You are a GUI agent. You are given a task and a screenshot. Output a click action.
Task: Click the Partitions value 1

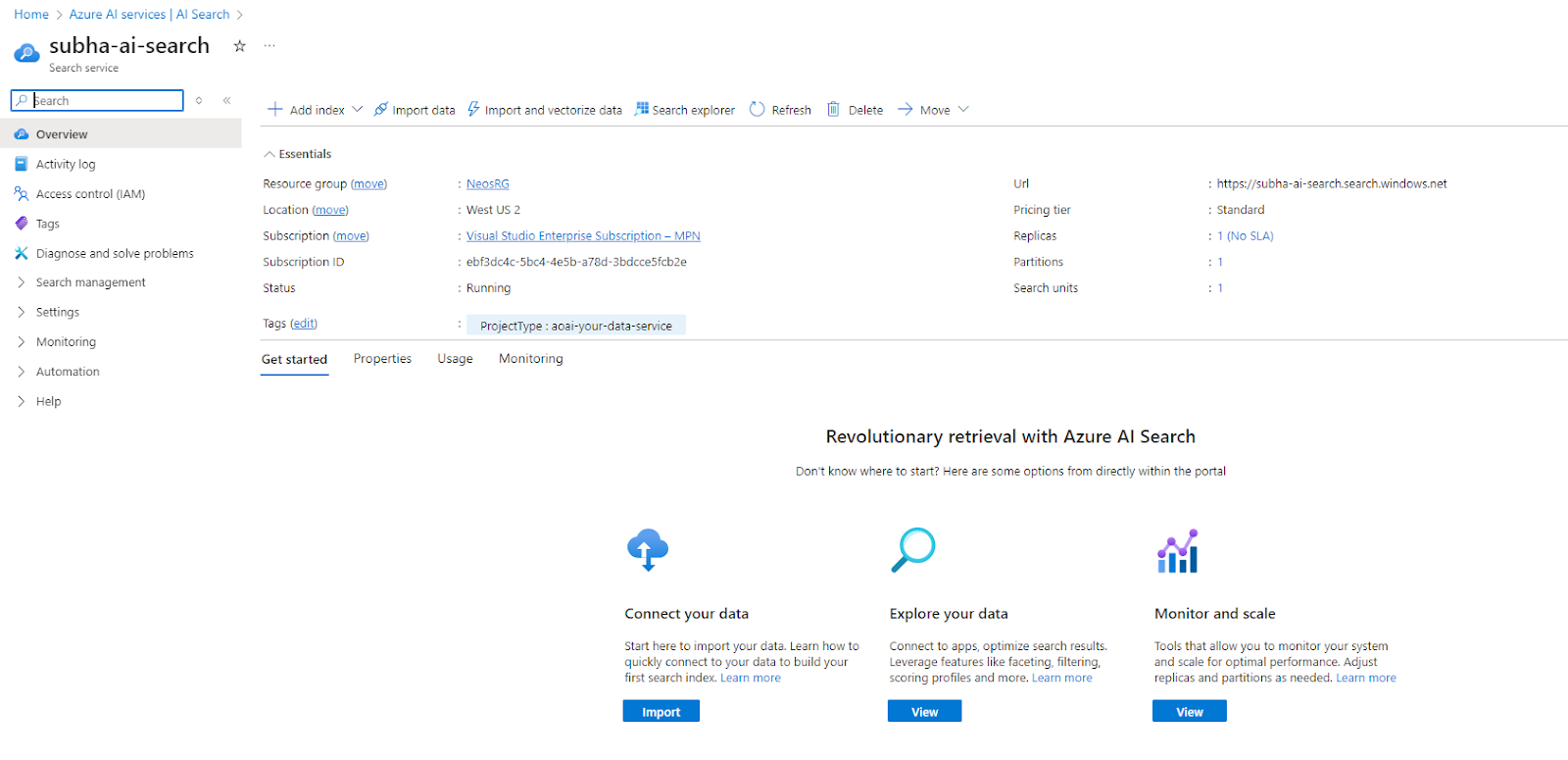point(1220,262)
